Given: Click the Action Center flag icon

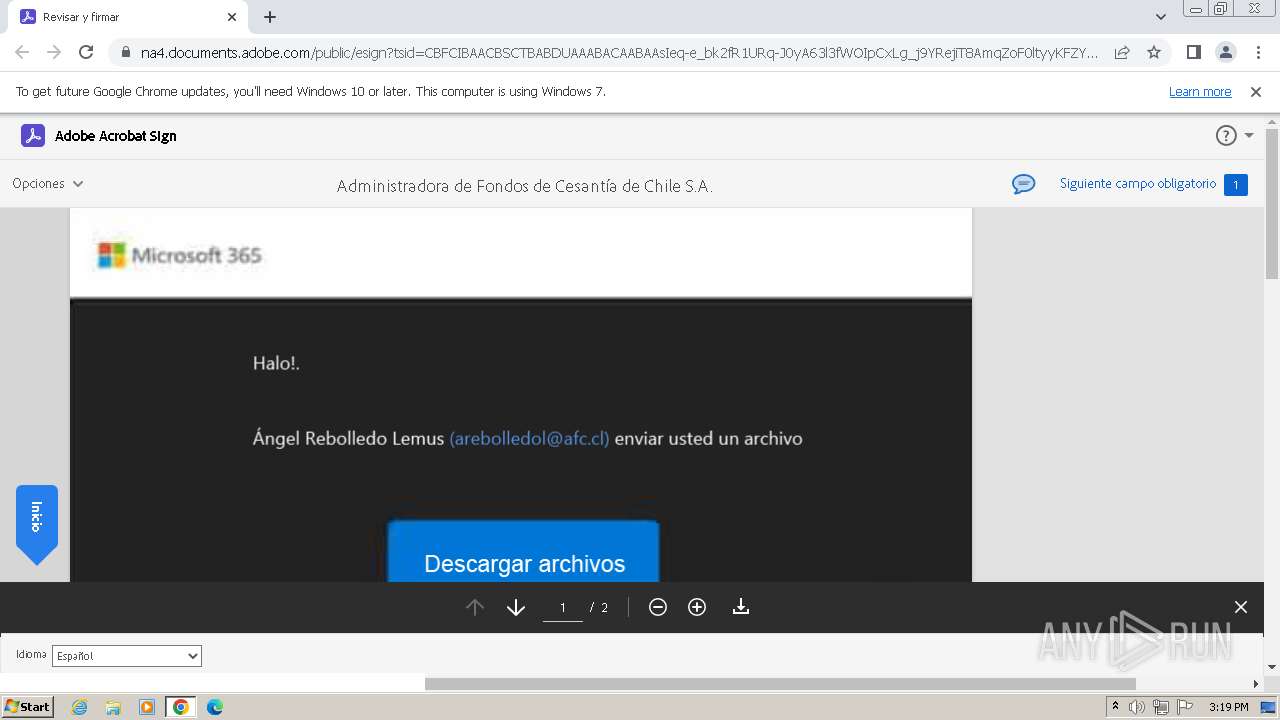Looking at the screenshot, I should (1184, 707).
